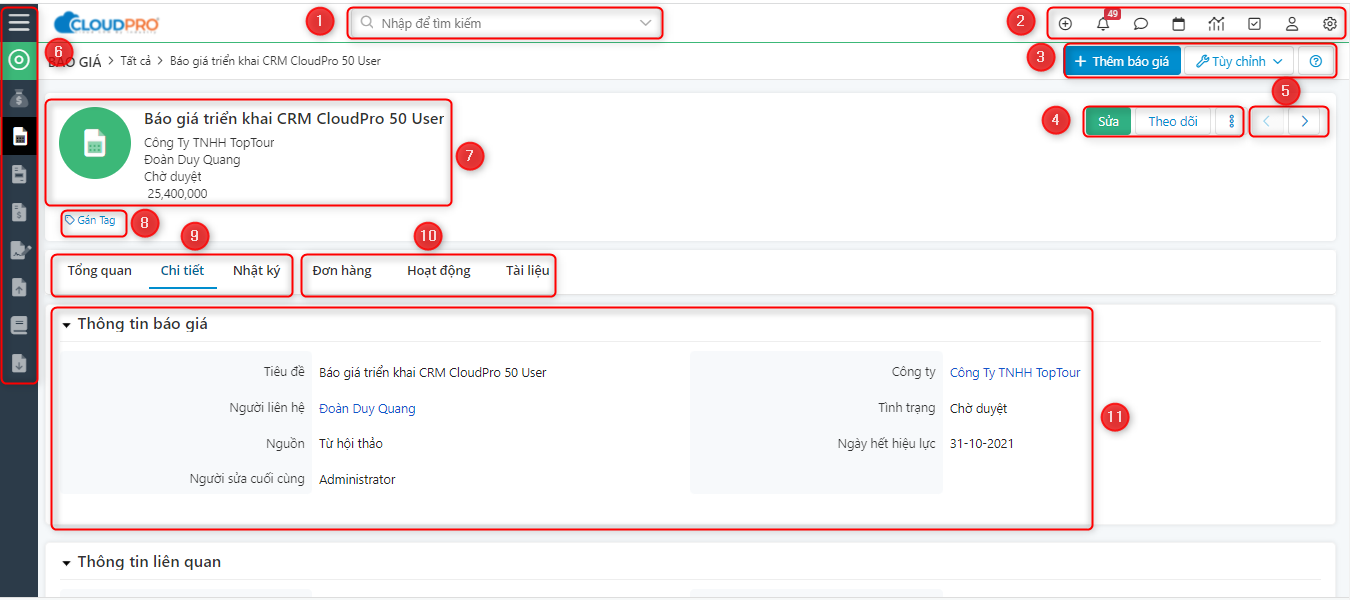This screenshot has height=600, width=1350.
Task: Open the Hoạt động related tab
Action: point(439,271)
